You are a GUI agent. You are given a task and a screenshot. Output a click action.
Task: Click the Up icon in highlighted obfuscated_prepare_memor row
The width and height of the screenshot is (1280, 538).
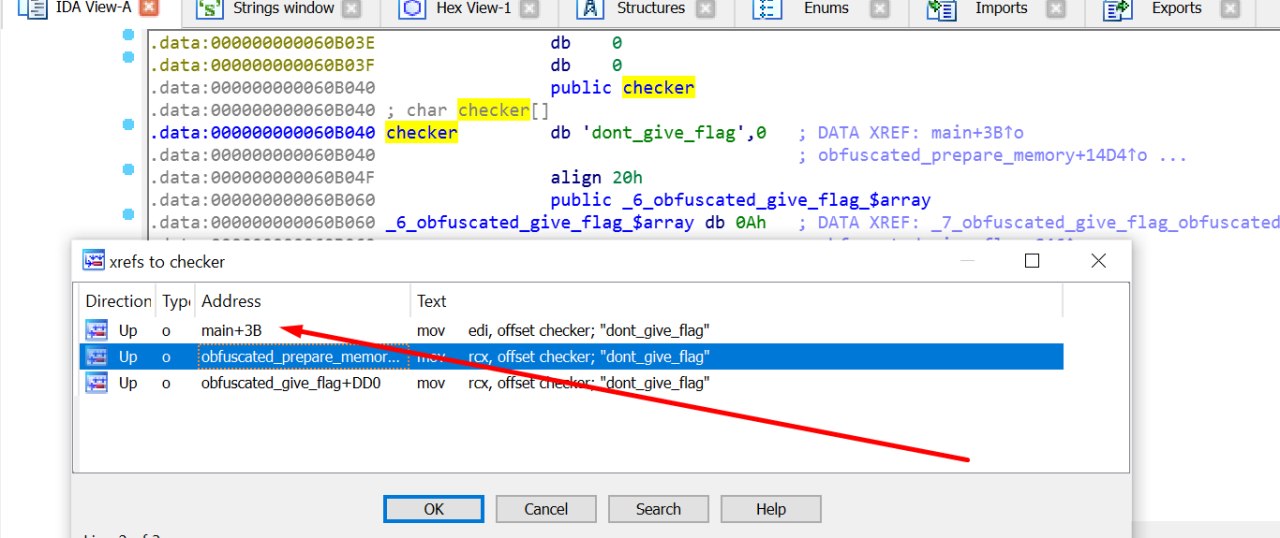[97, 356]
